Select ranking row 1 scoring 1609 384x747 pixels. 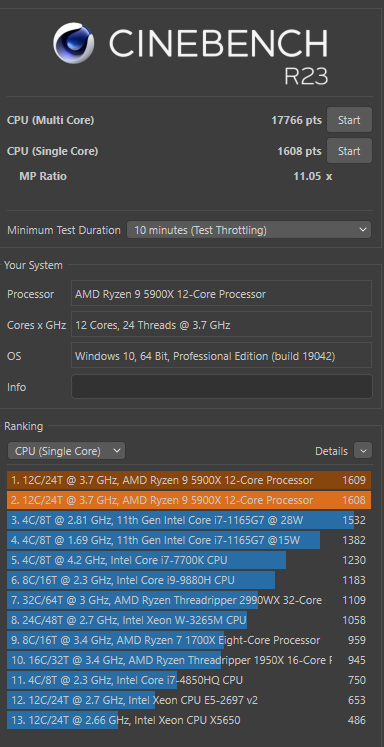click(x=189, y=480)
